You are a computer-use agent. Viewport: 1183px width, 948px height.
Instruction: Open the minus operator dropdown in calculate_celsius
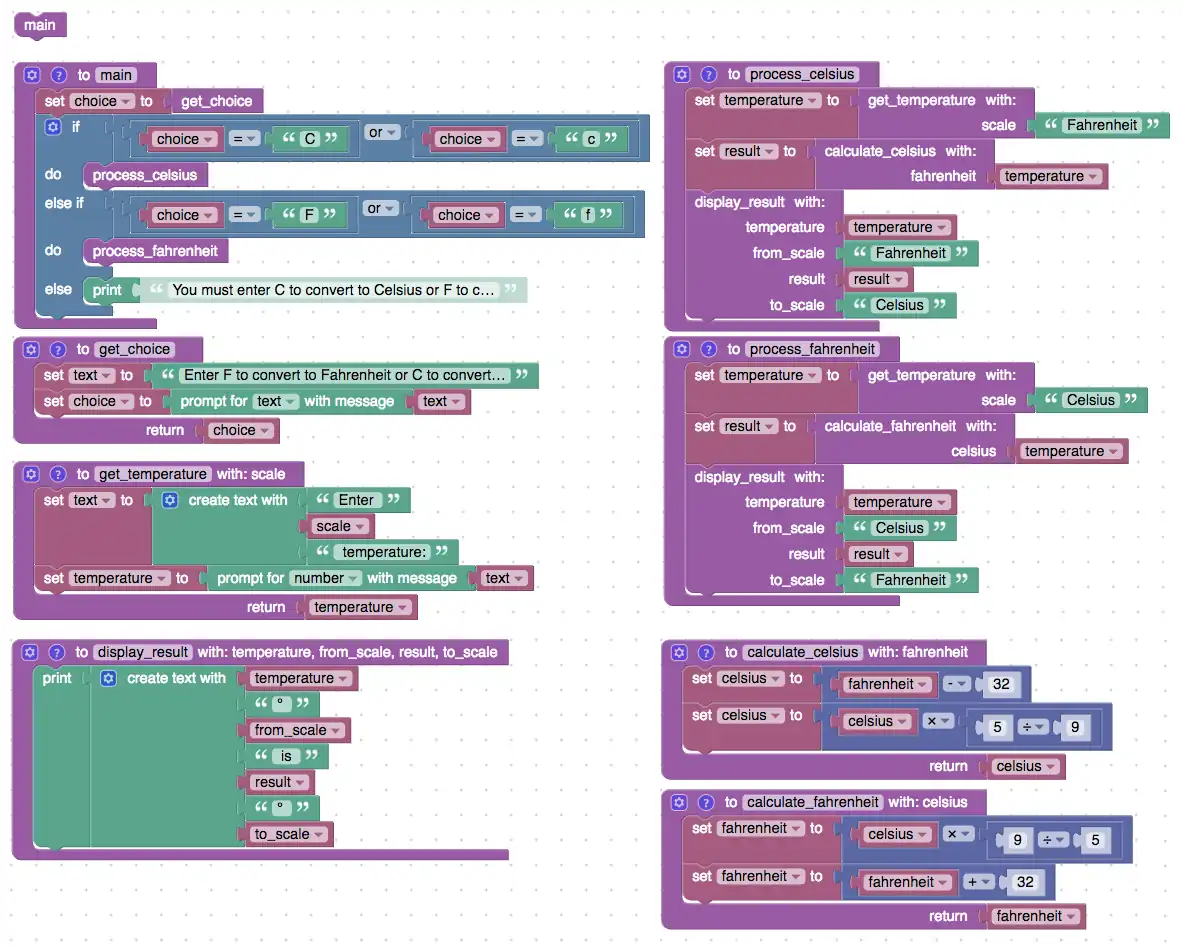(957, 684)
